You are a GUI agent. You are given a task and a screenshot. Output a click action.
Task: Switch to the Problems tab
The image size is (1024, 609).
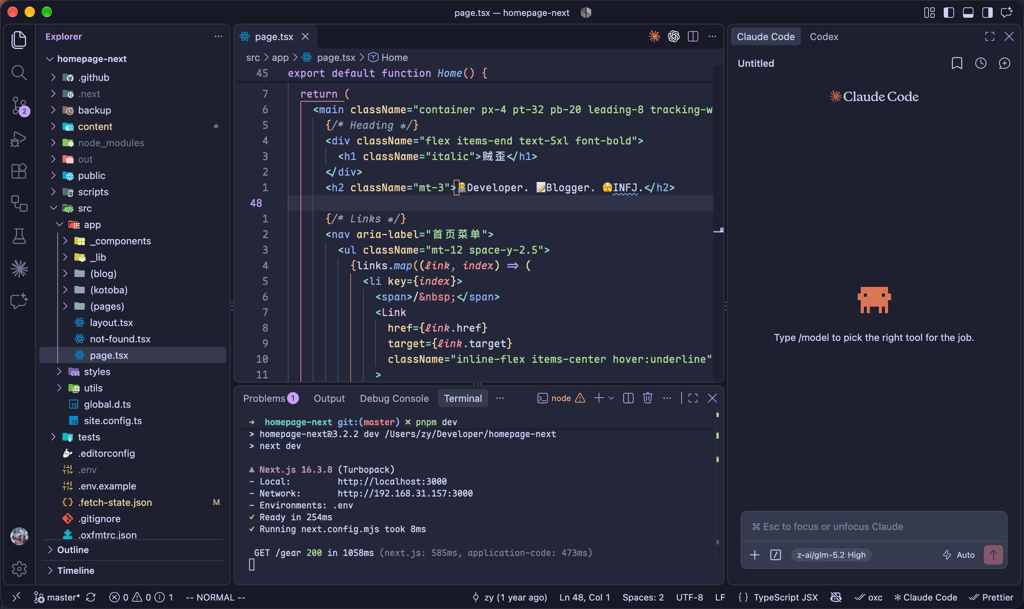tap(270, 398)
